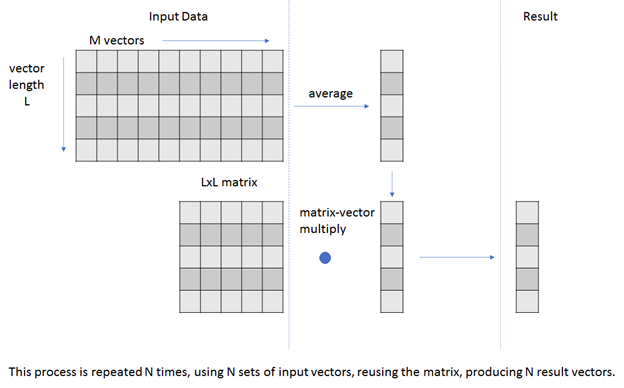624x388 pixels.
Task: Click the 'Input Data' heading
Action: (178, 16)
